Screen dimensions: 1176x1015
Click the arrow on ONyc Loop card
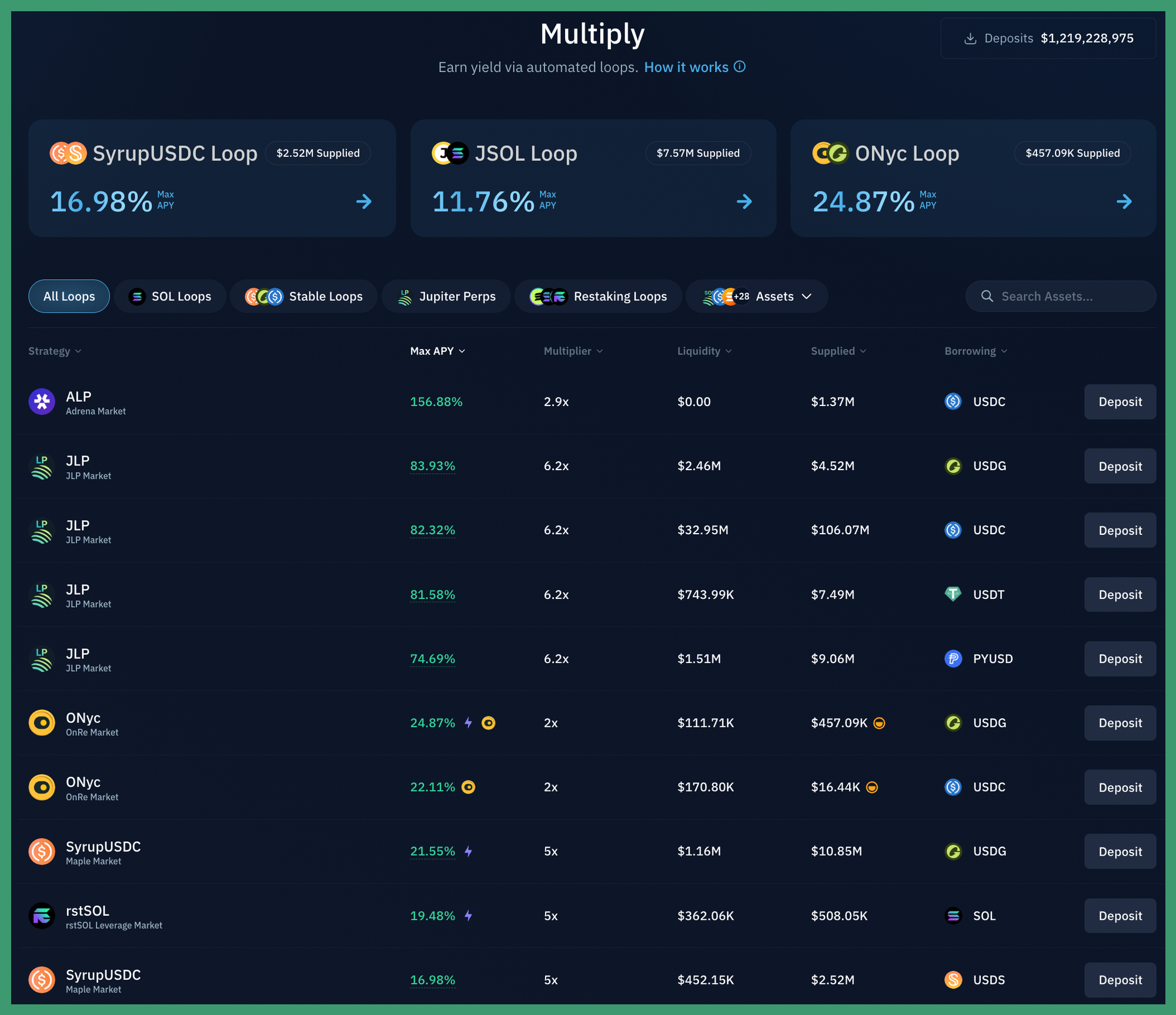[x=1124, y=202]
